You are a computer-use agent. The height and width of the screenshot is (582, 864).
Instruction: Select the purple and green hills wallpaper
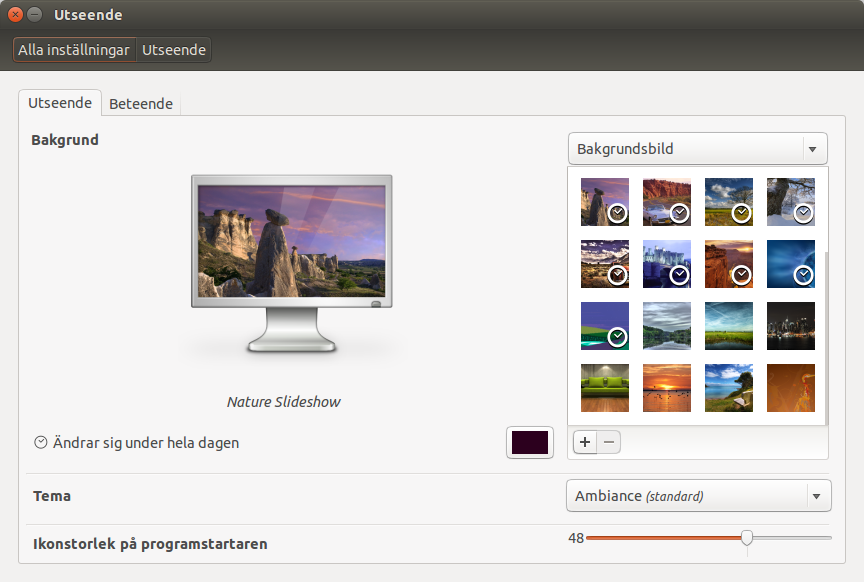(x=604, y=326)
